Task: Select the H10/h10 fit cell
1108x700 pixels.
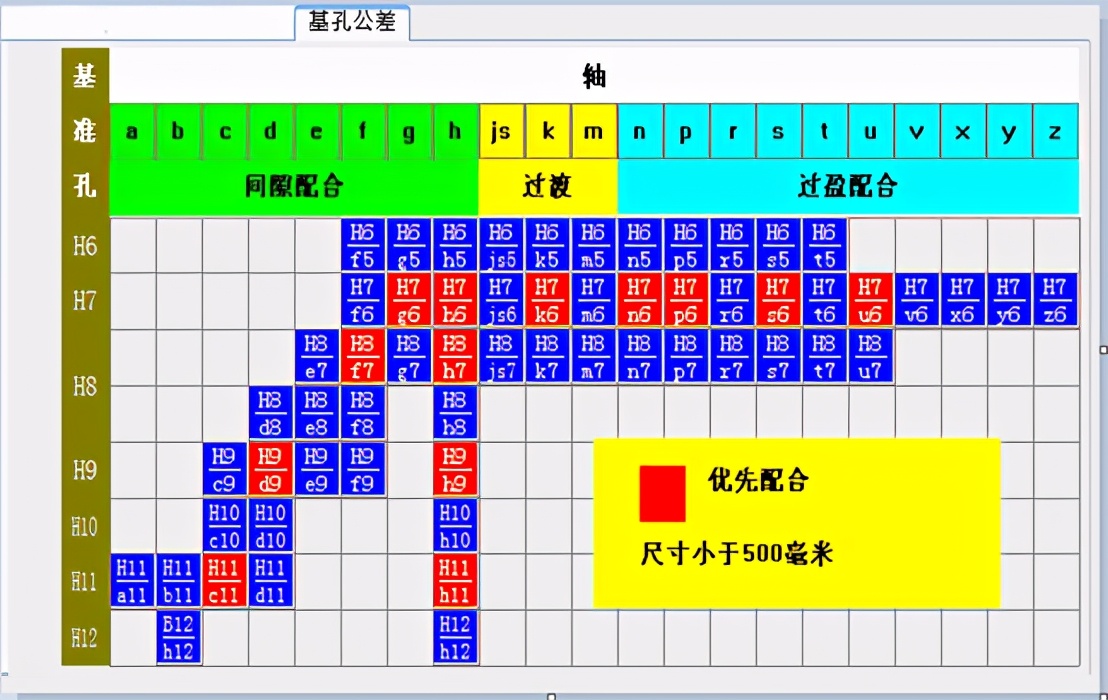Action: click(x=454, y=526)
